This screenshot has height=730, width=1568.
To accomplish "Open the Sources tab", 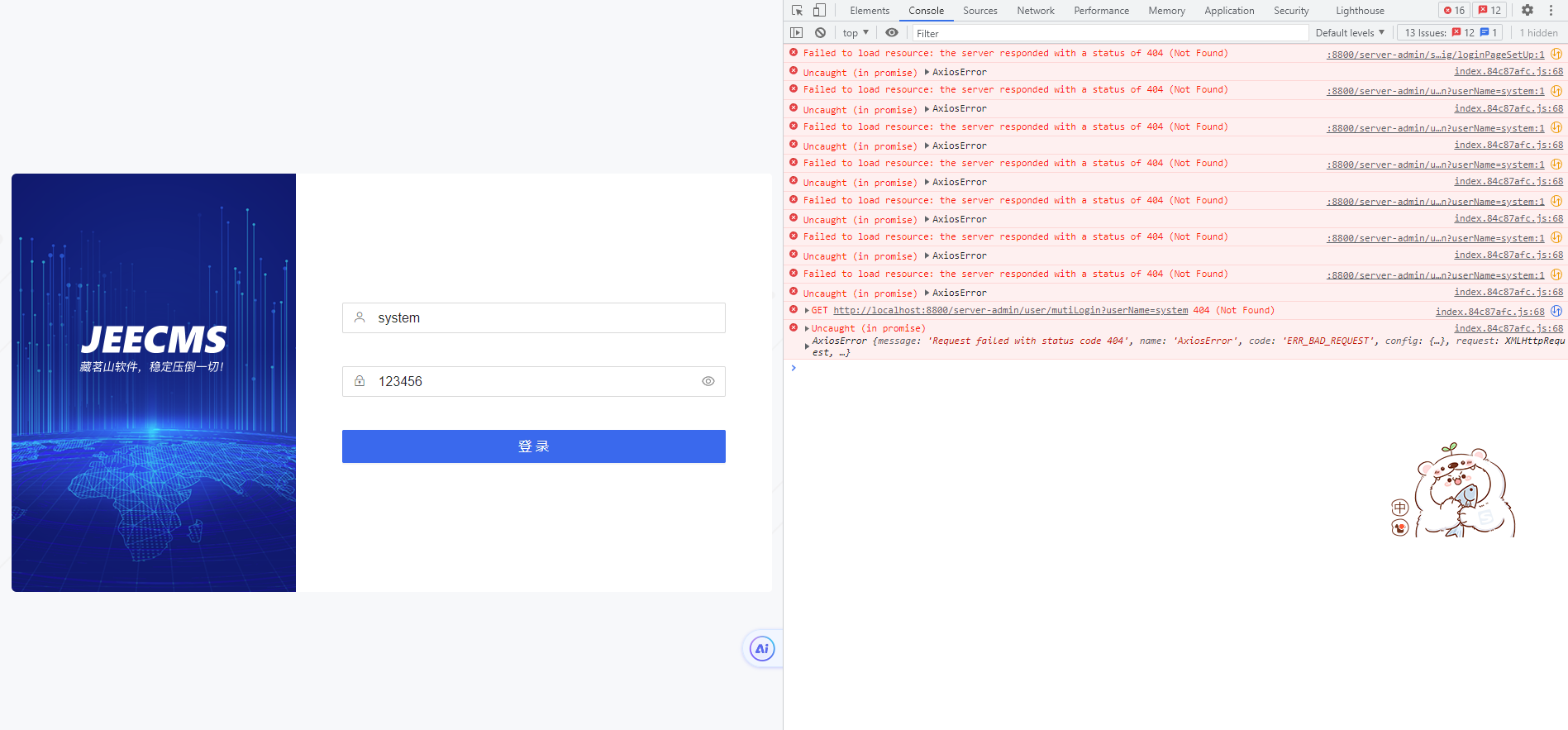I will point(980,11).
